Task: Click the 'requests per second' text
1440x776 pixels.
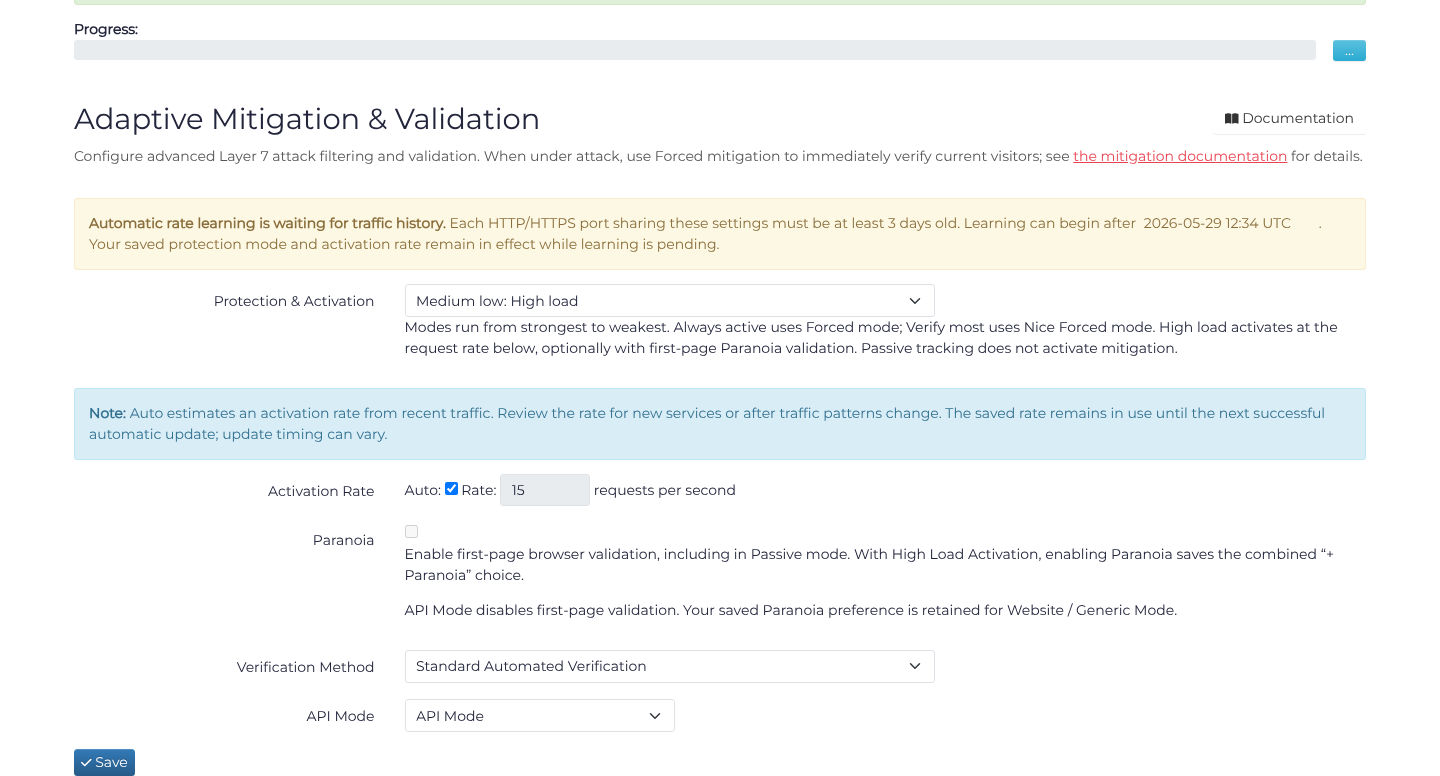Action: pyautogui.click(x=665, y=490)
